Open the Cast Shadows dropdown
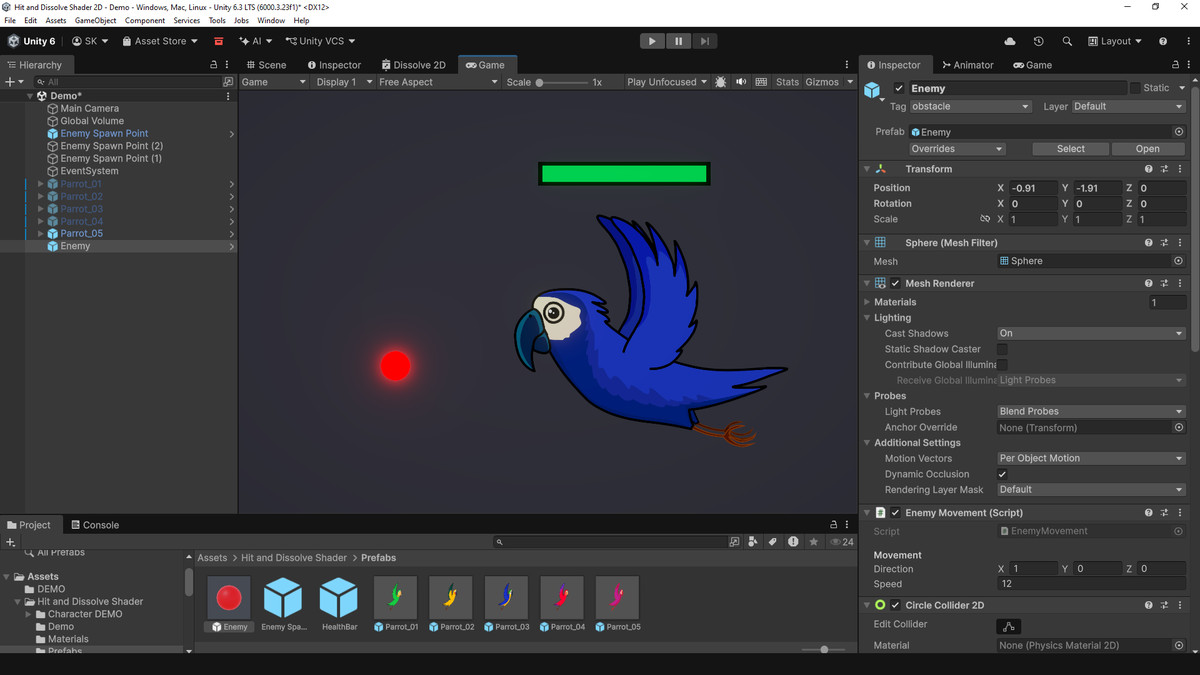 tap(1091, 333)
